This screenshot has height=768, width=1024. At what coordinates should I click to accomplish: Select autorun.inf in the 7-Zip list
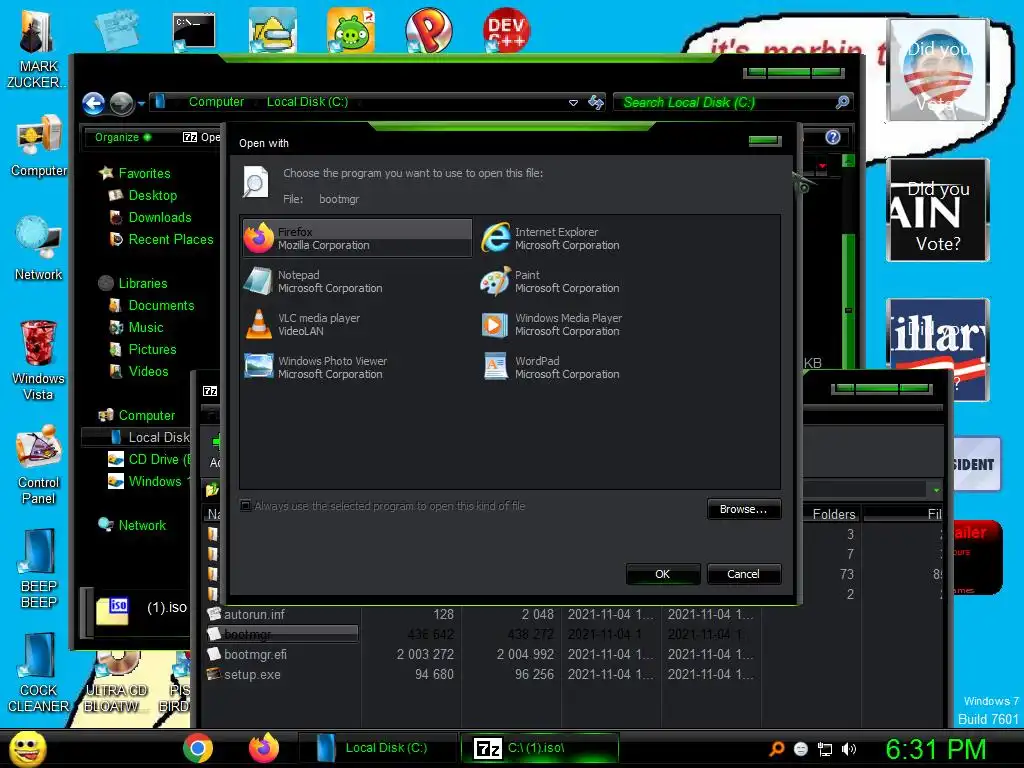pos(254,615)
